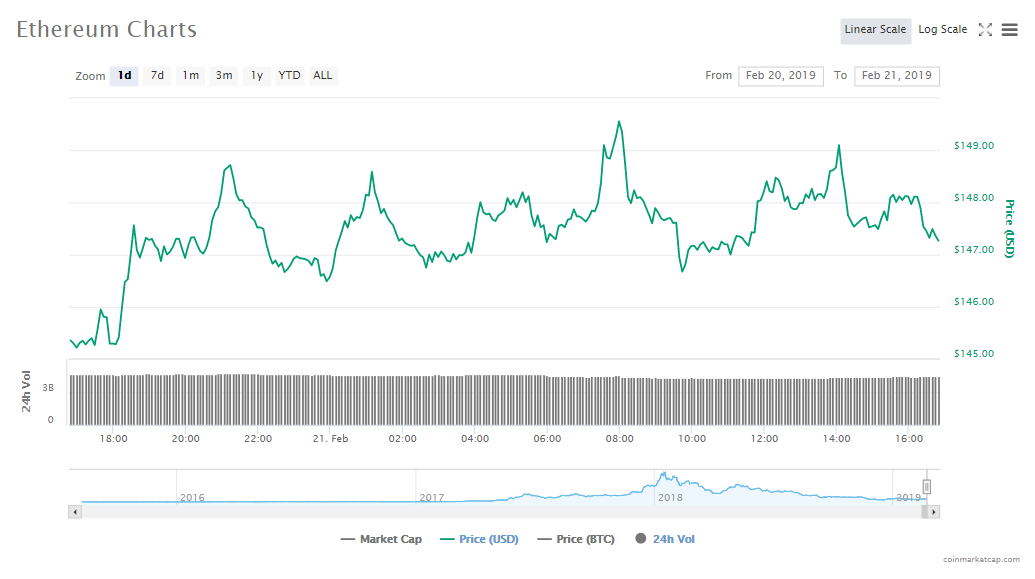This screenshot has width=1035, height=579.
Task: Click the navigator scroll left arrow
Action: click(74, 512)
